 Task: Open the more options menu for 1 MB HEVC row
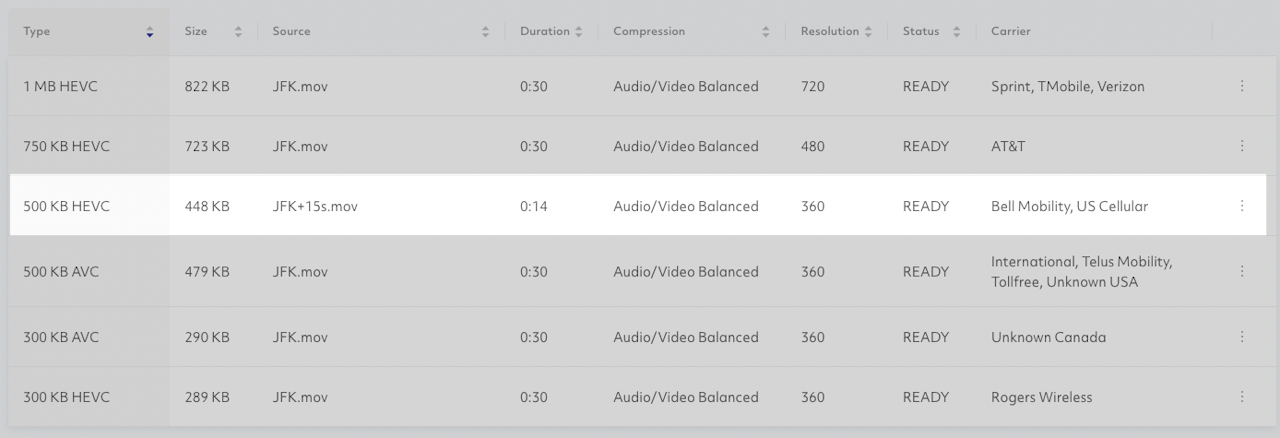(x=1242, y=86)
